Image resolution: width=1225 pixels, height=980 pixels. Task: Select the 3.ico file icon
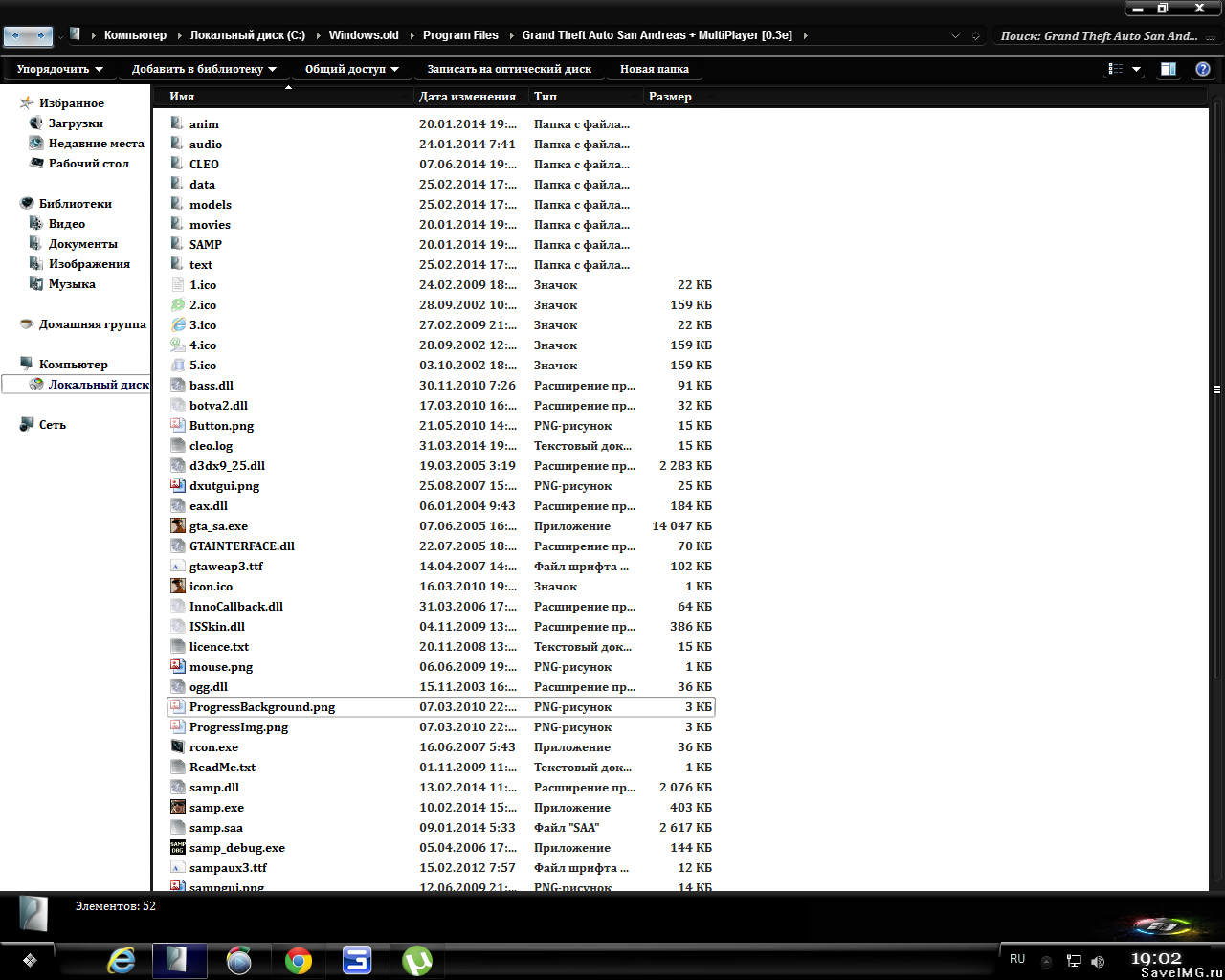[178, 324]
